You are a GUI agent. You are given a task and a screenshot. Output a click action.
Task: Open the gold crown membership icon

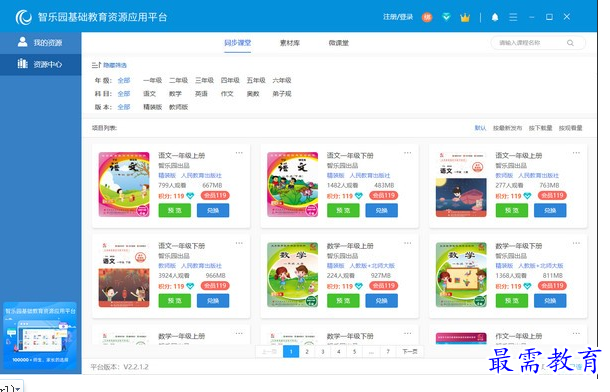click(465, 17)
